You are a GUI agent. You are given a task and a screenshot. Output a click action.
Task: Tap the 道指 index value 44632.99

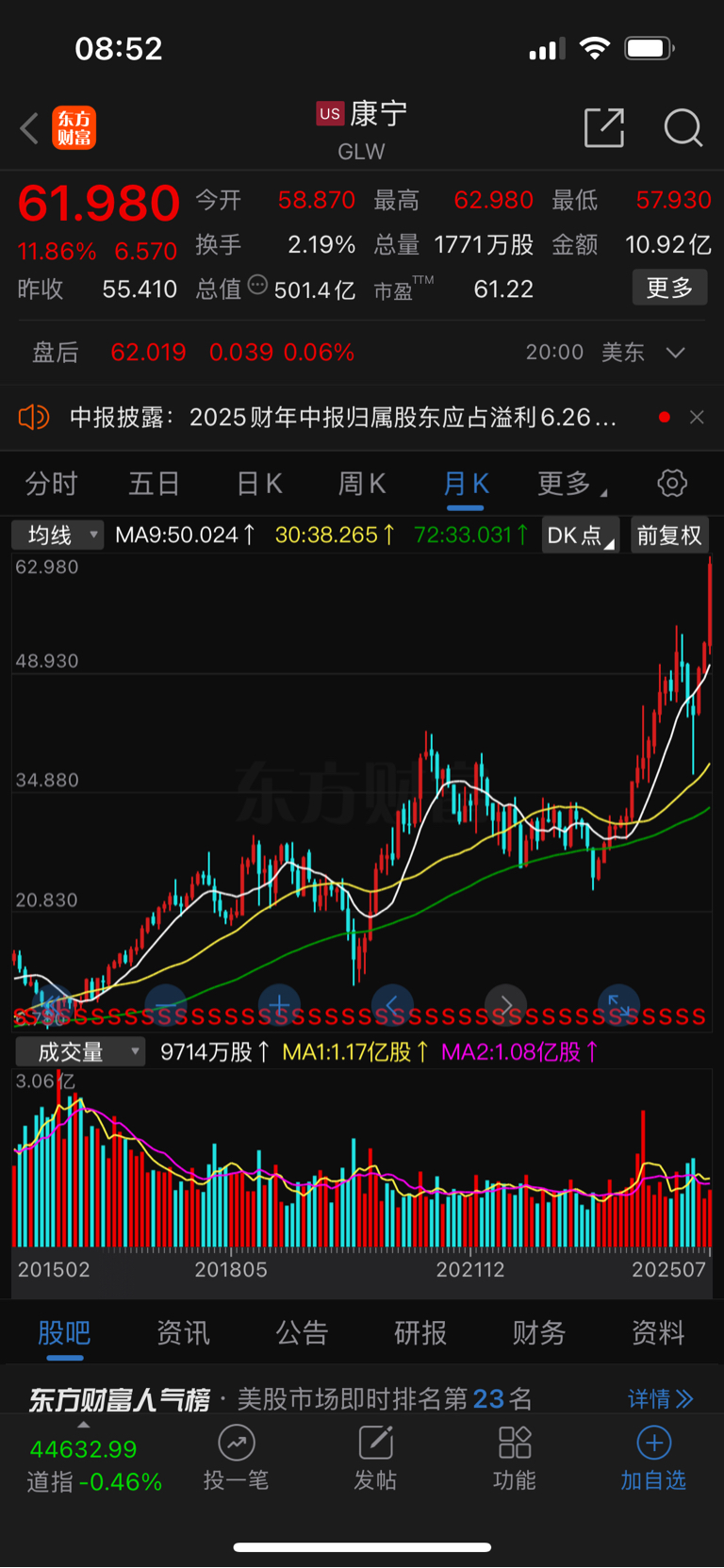click(84, 1448)
